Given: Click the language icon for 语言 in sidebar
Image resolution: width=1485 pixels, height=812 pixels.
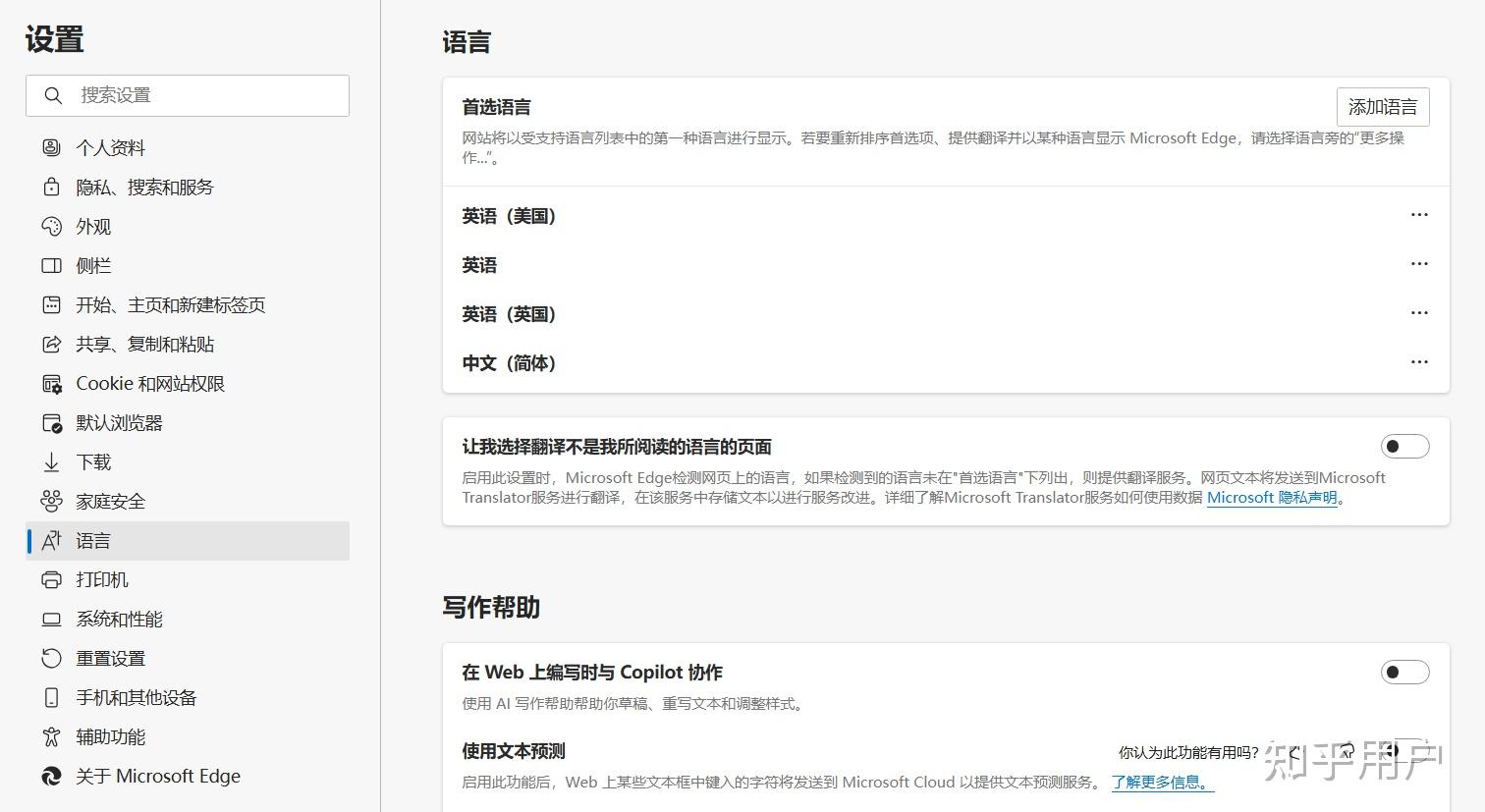Looking at the screenshot, I should pyautogui.click(x=51, y=540).
